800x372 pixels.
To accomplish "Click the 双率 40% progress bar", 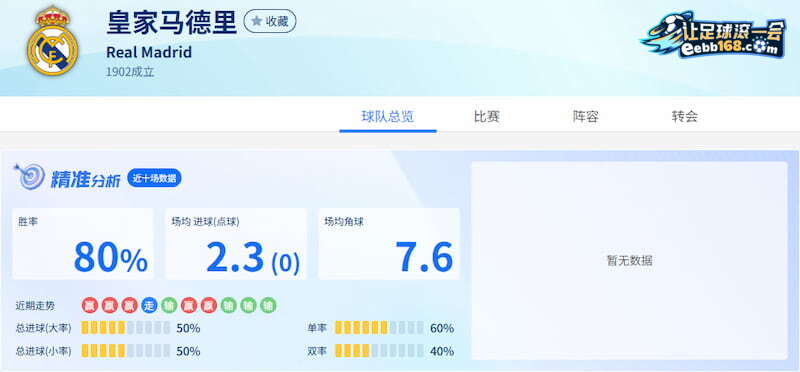I will coord(379,351).
